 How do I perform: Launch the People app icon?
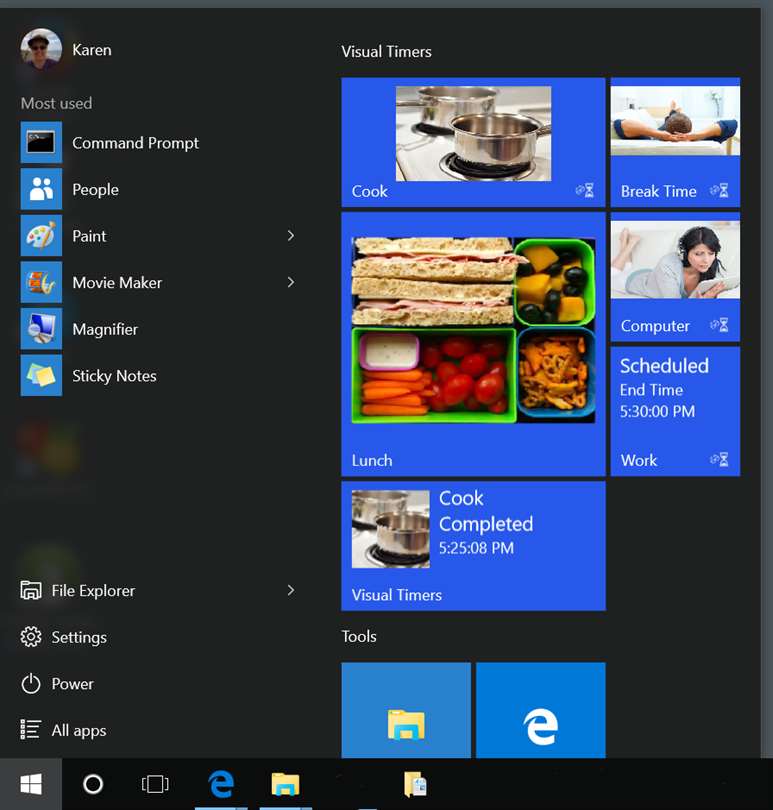point(41,189)
